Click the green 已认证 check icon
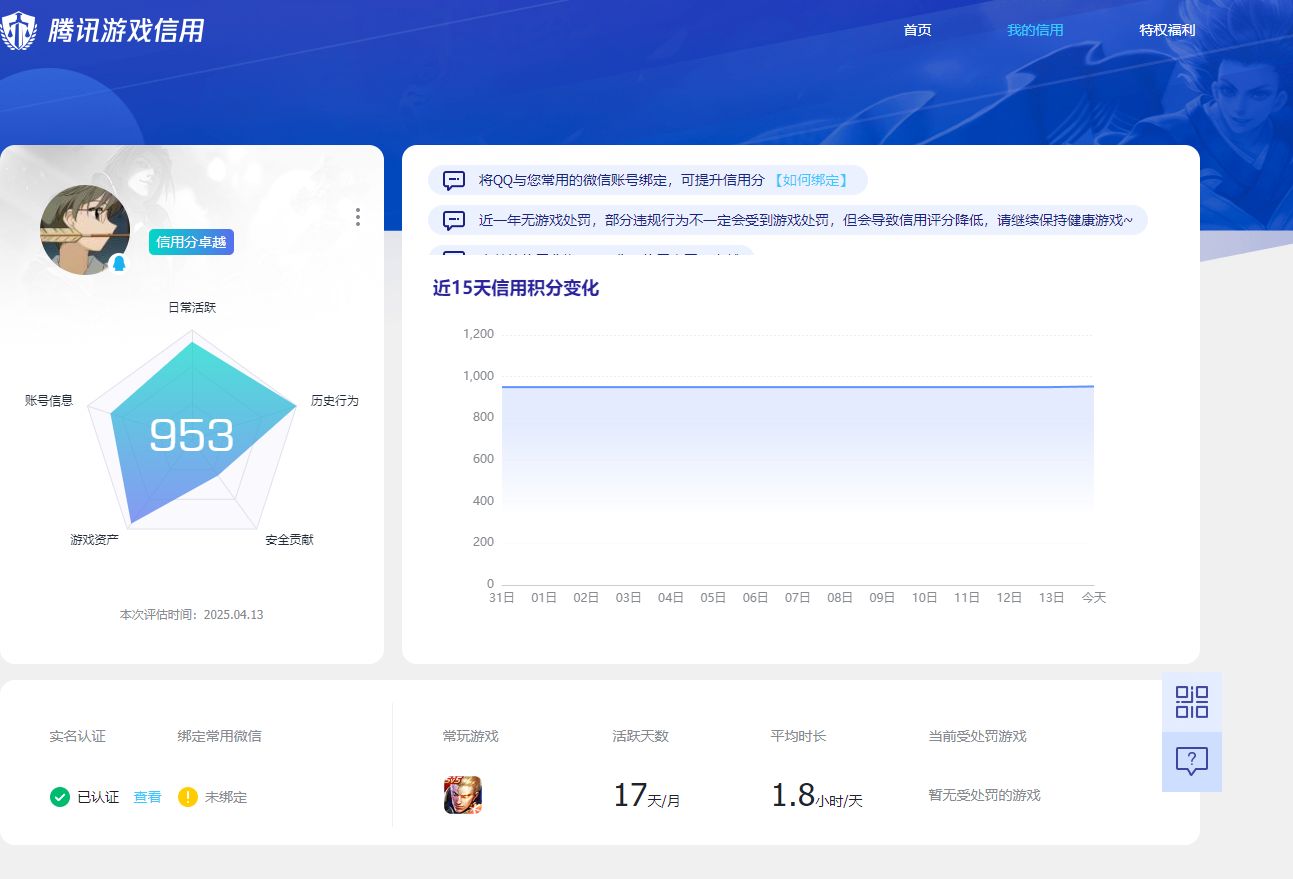Image resolution: width=1293 pixels, height=879 pixels. [x=60, y=797]
